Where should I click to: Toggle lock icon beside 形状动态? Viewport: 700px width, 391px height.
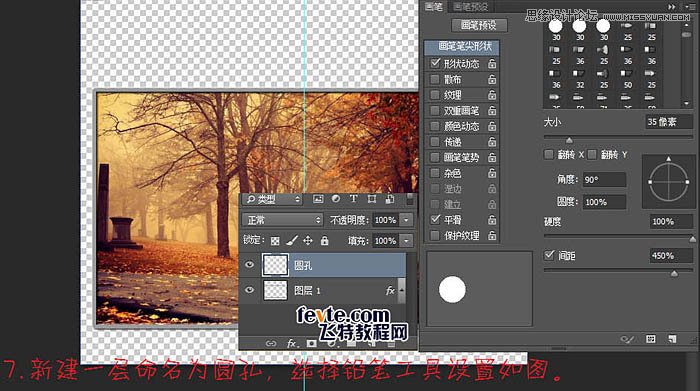coord(492,64)
